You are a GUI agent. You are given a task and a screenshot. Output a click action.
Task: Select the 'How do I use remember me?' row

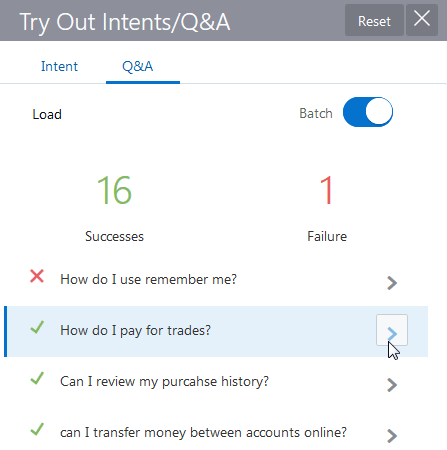tap(217, 279)
